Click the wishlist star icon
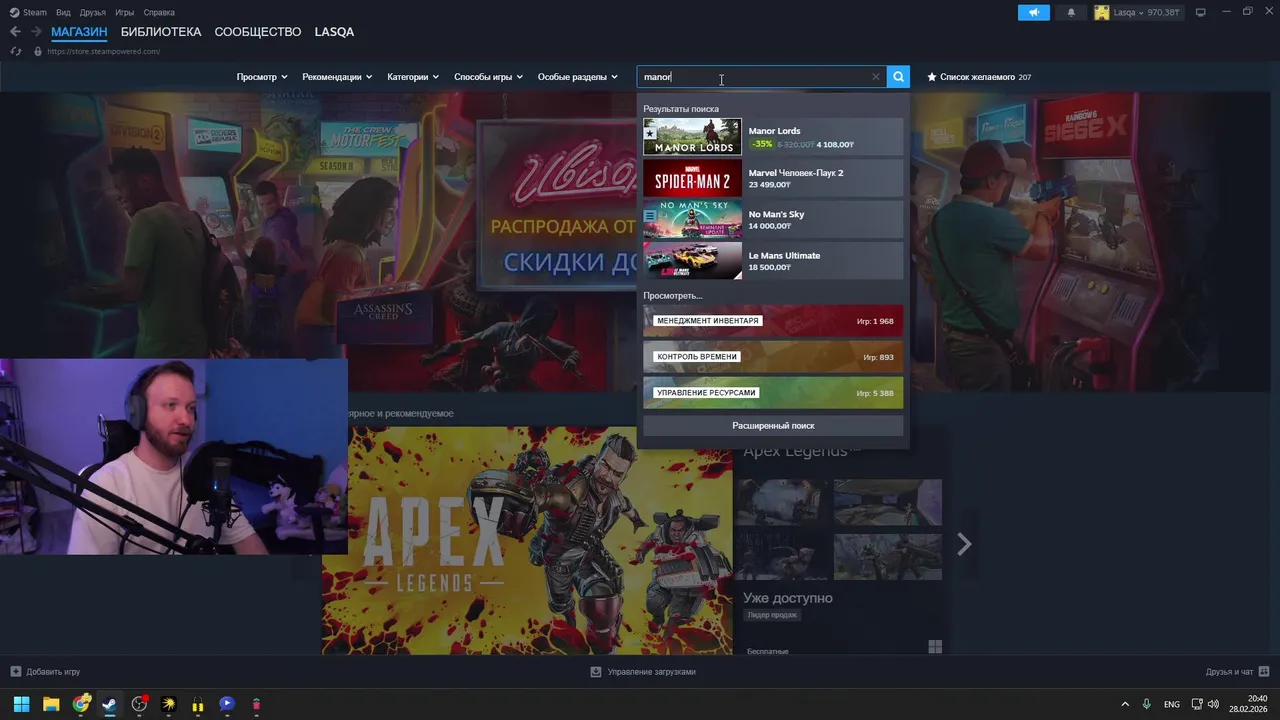The image size is (1280, 720). pos(932,77)
